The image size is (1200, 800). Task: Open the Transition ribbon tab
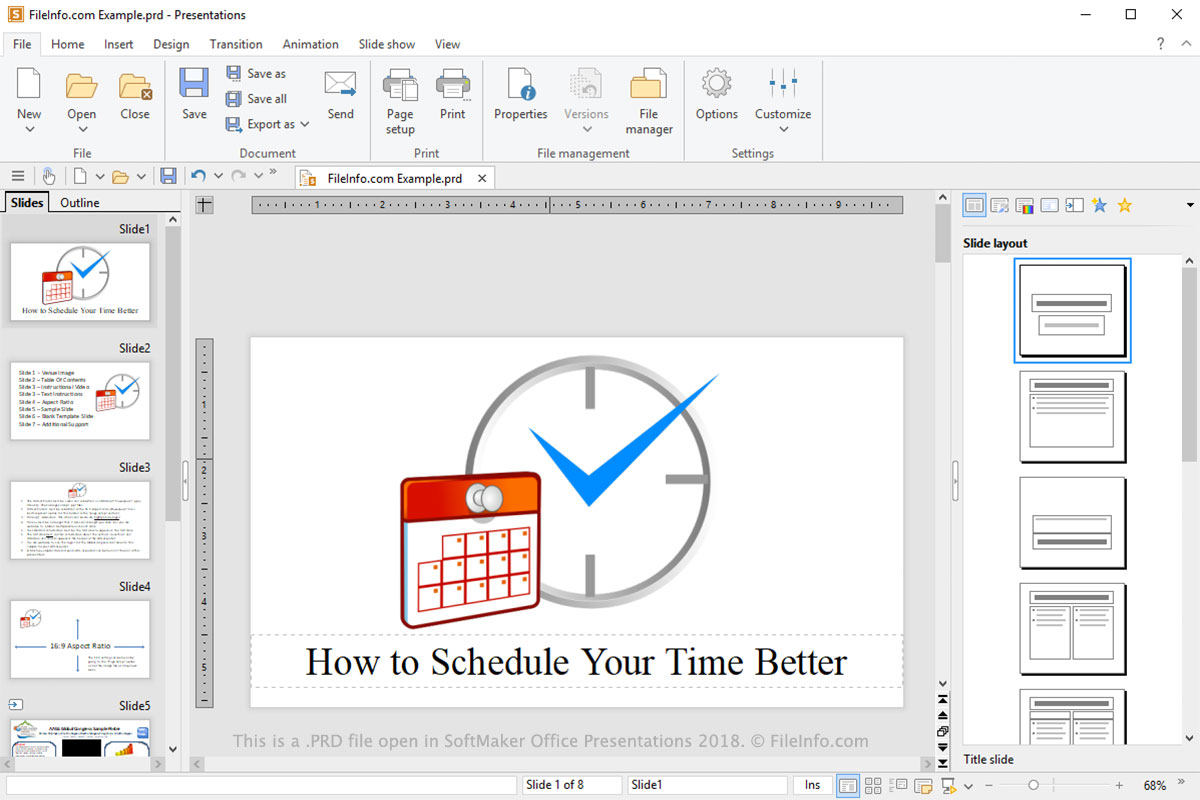pos(236,44)
